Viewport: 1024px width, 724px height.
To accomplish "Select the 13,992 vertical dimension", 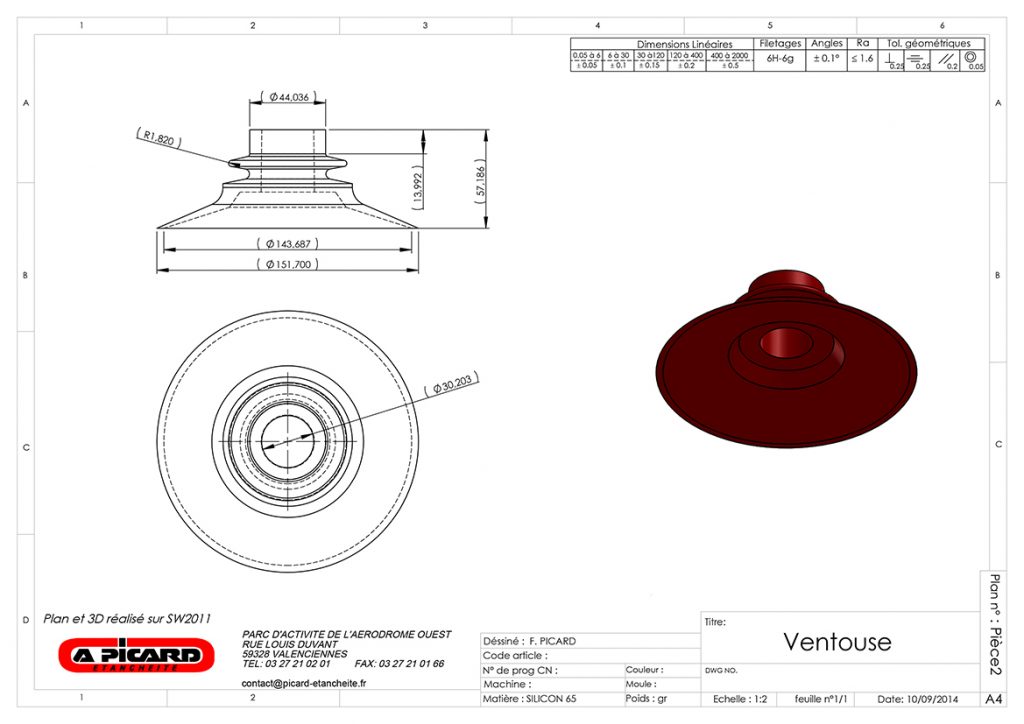I will [x=418, y=188].
